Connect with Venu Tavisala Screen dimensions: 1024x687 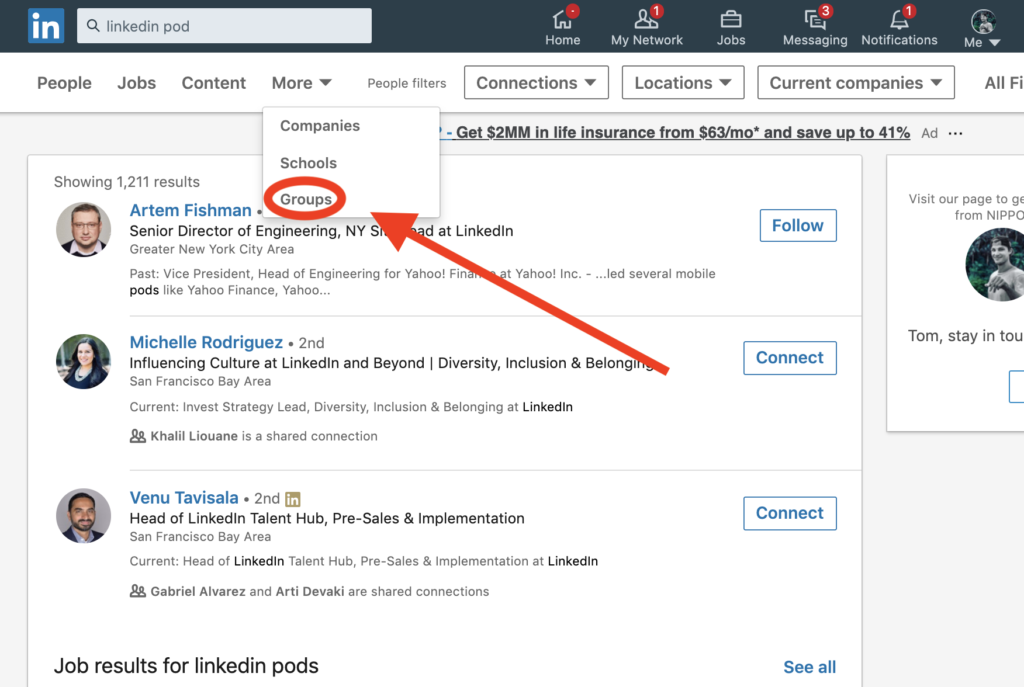[x=790, y=513]
